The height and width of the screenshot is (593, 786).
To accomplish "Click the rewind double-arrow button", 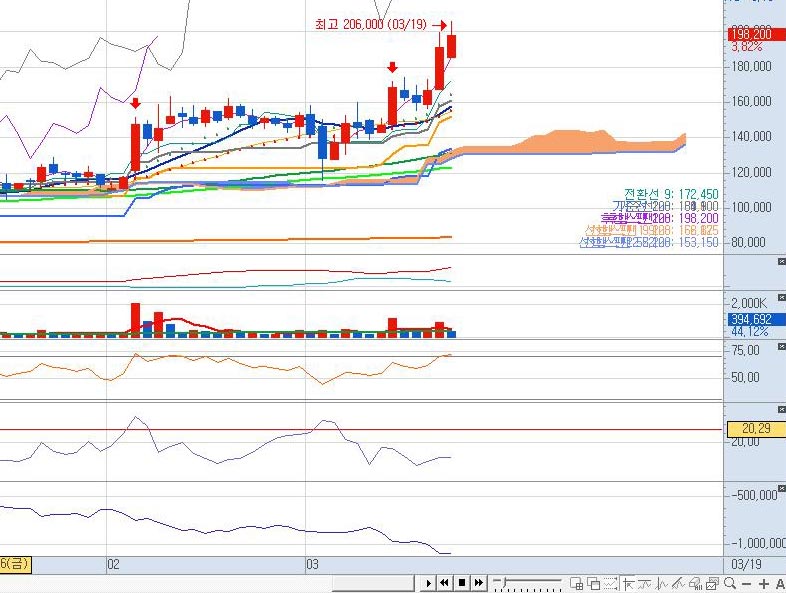I will click(445, 583).
